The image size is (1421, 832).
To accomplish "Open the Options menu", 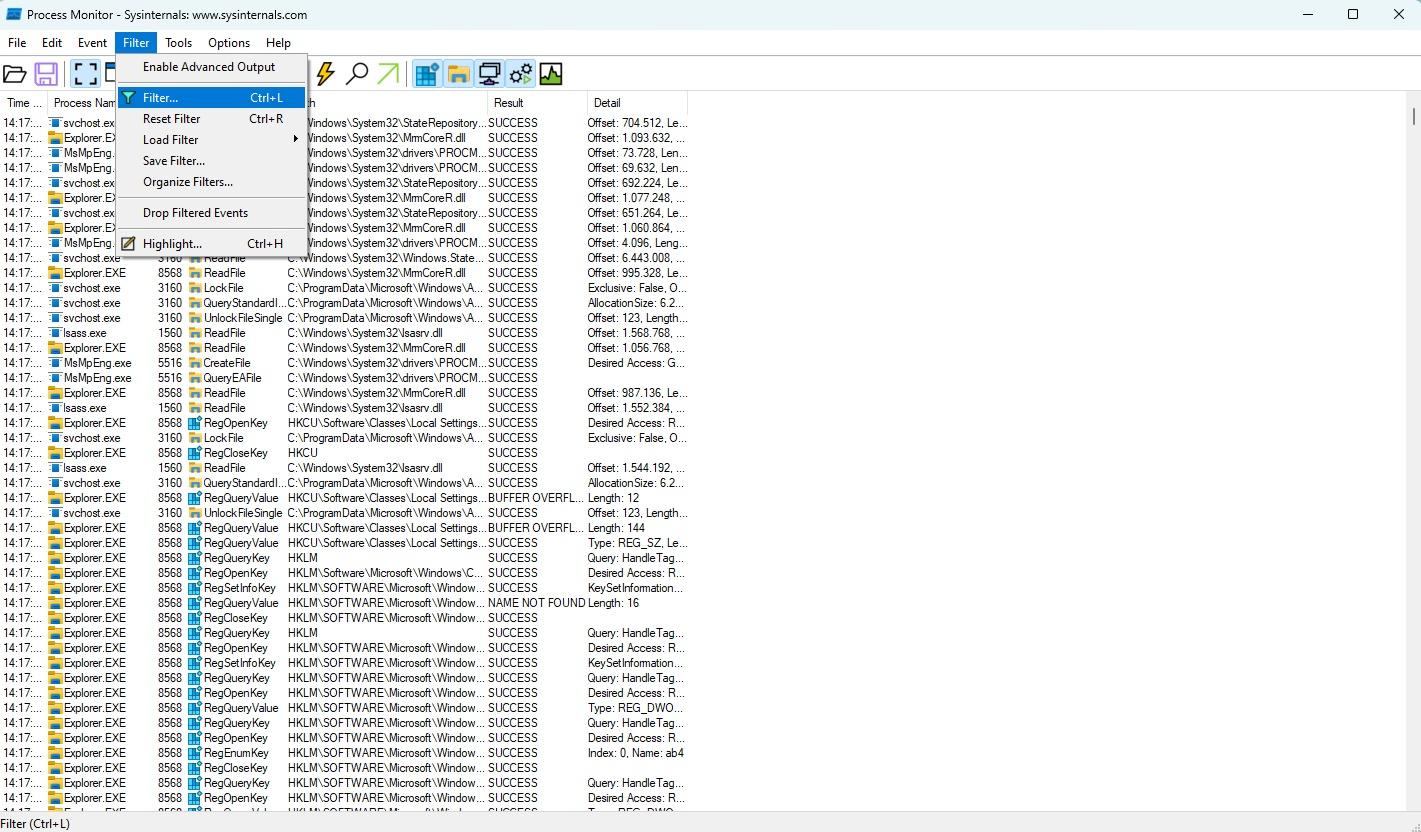I will [x=229, y=43].
